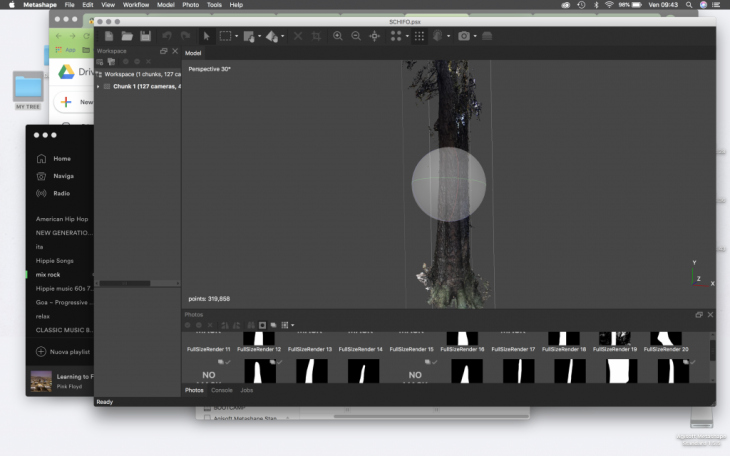
Task: Select the Navigation arrow cursor tool
Action: coord(207,36)
